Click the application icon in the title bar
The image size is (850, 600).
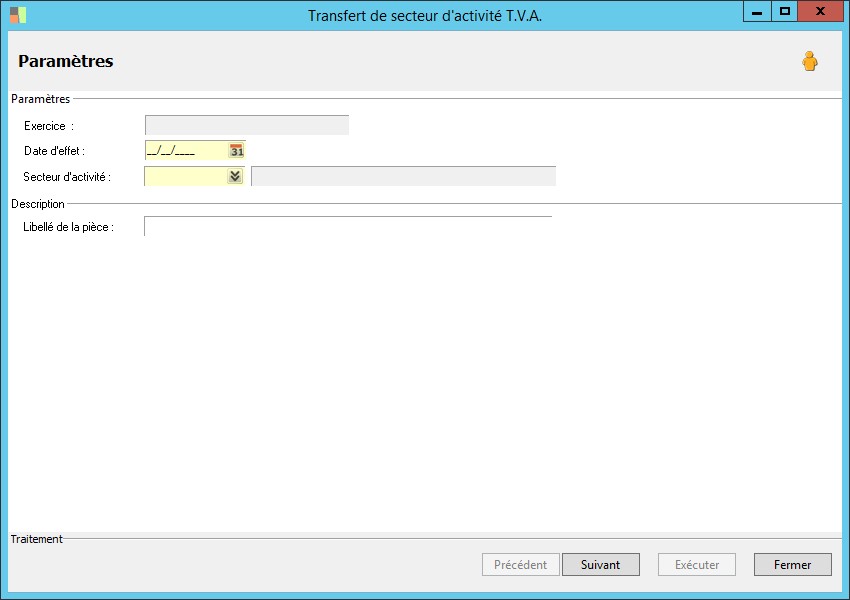18,15
